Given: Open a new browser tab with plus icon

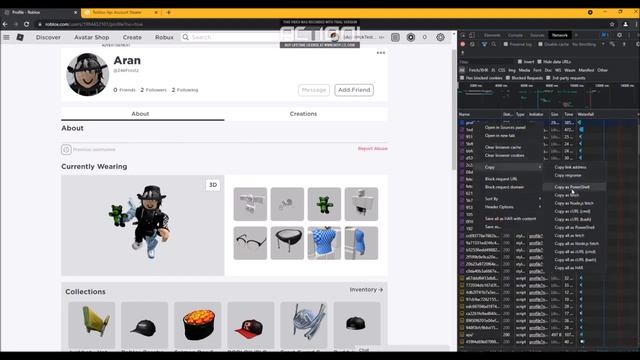Looking at the screenshot, I should point(169,13).
